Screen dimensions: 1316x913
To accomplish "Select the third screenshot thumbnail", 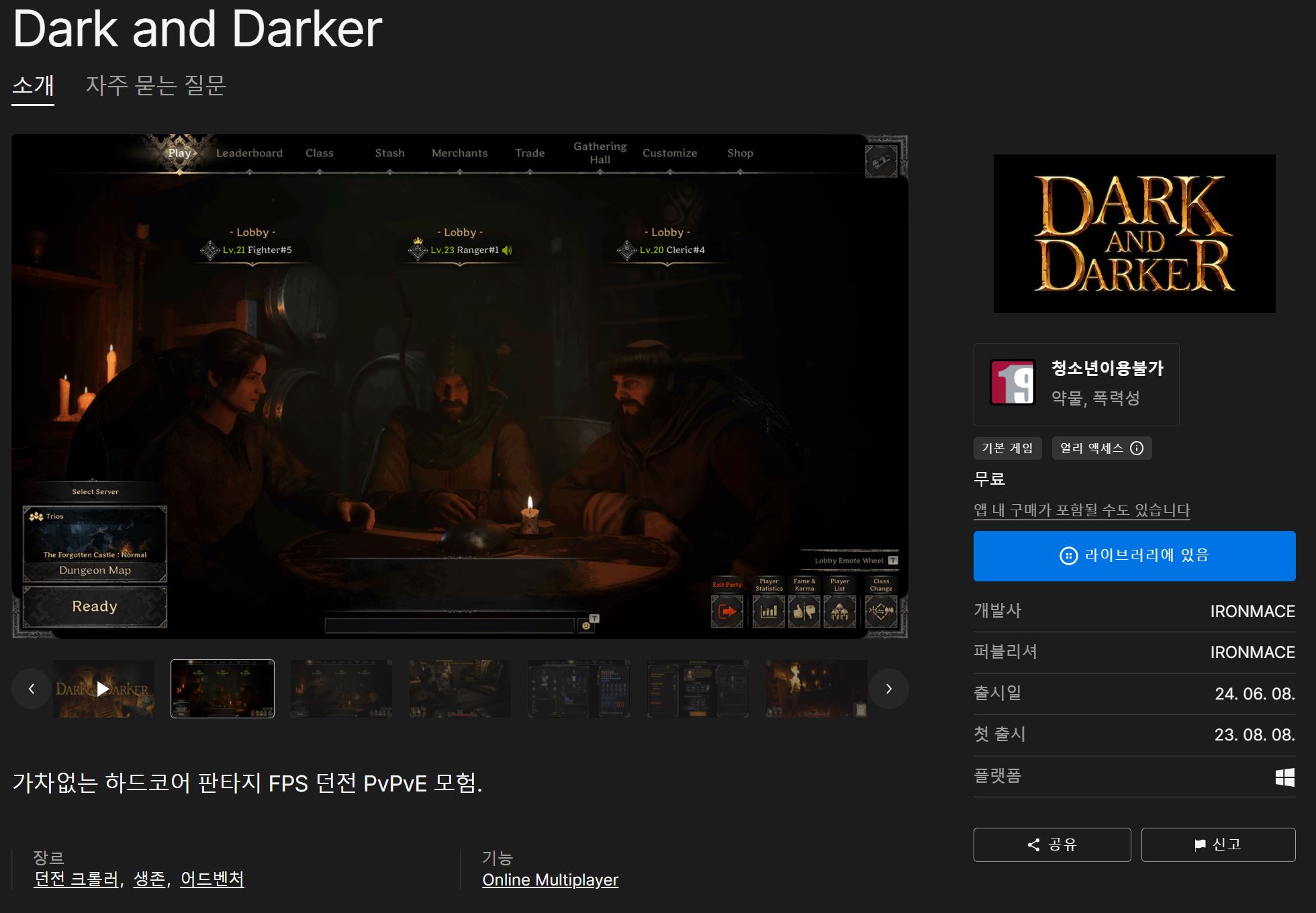I will pyautogui.click(x=341, y=689).
